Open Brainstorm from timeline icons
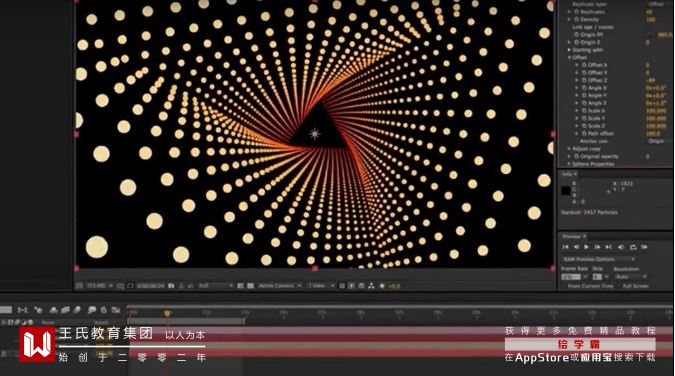This screenshot has height=376, width=675. (x=91, y=310)
